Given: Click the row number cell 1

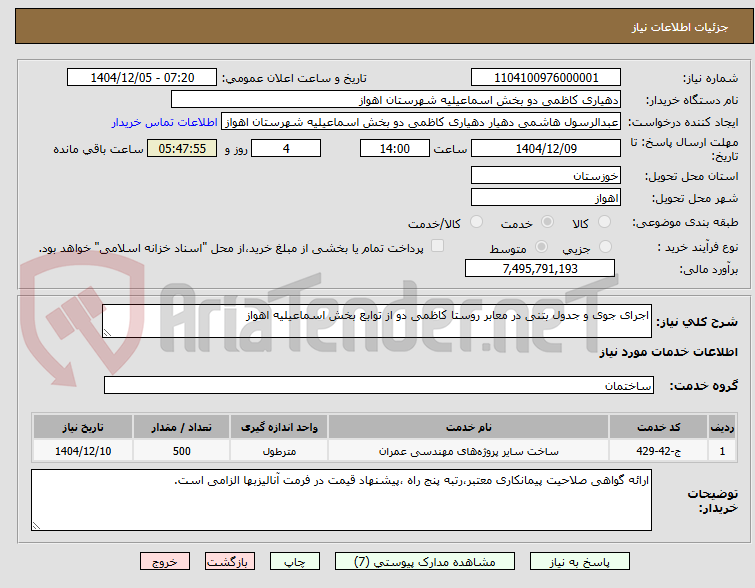Looking at the screenshot, I should coord(722,451).
